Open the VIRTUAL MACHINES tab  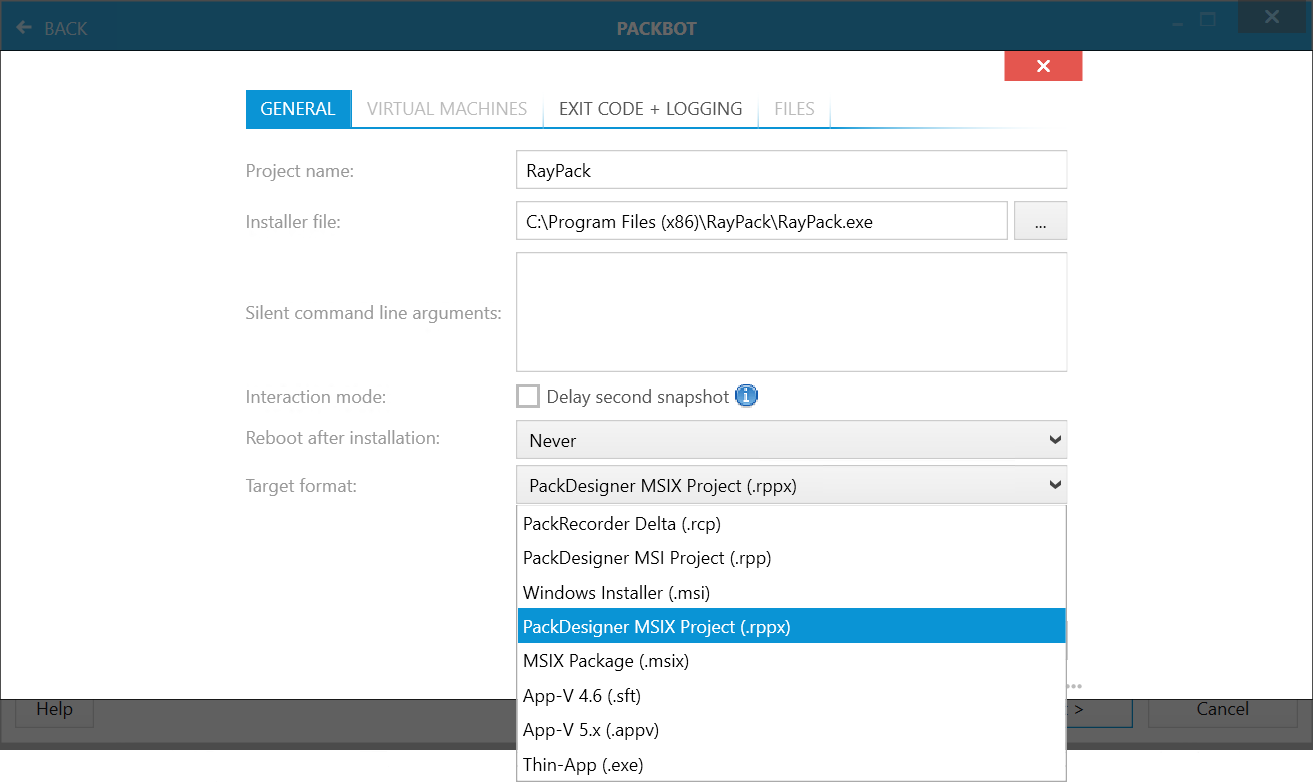click(x=447, y=109)
